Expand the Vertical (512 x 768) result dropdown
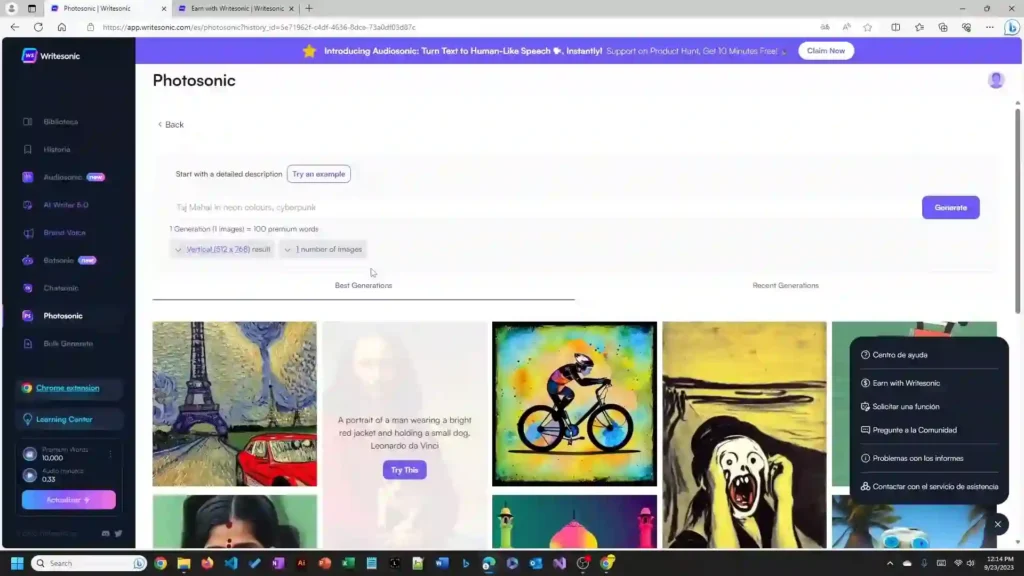The height and width of the screenshot is (576, 1024). (222, 249)
